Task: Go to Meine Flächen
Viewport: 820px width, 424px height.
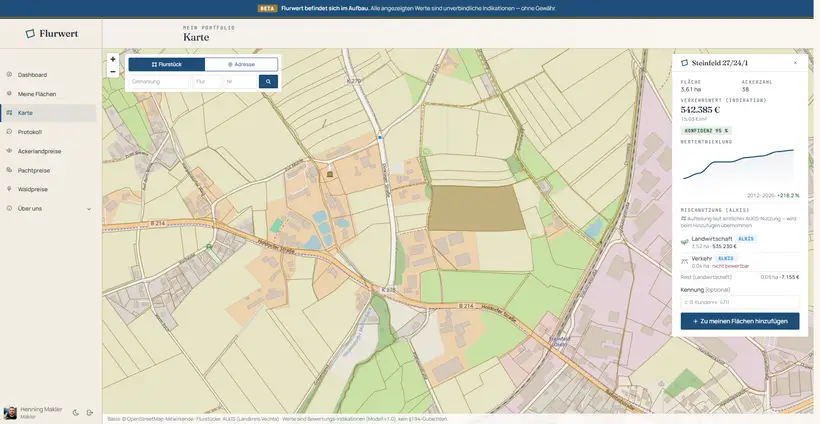Action: pos(48,94)
